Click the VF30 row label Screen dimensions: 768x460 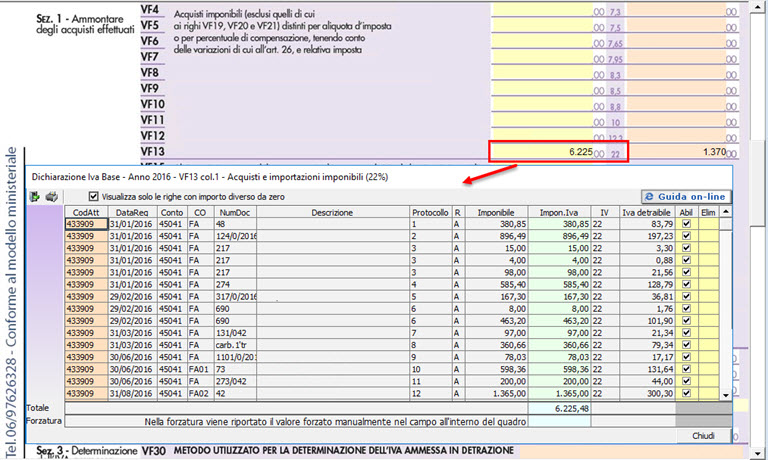[153, 451]
